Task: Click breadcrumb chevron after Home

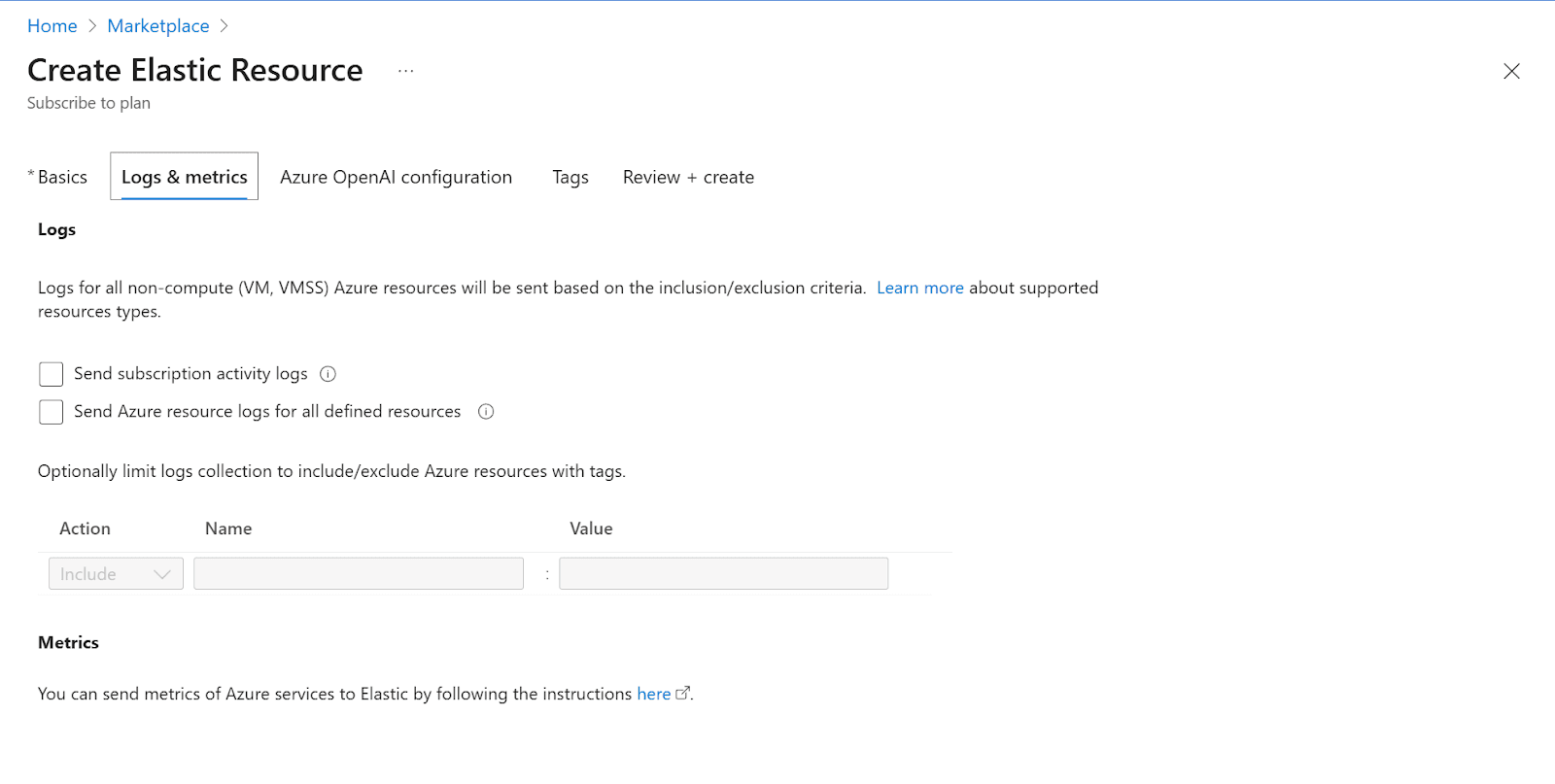Action: click(x=92, y=26)
